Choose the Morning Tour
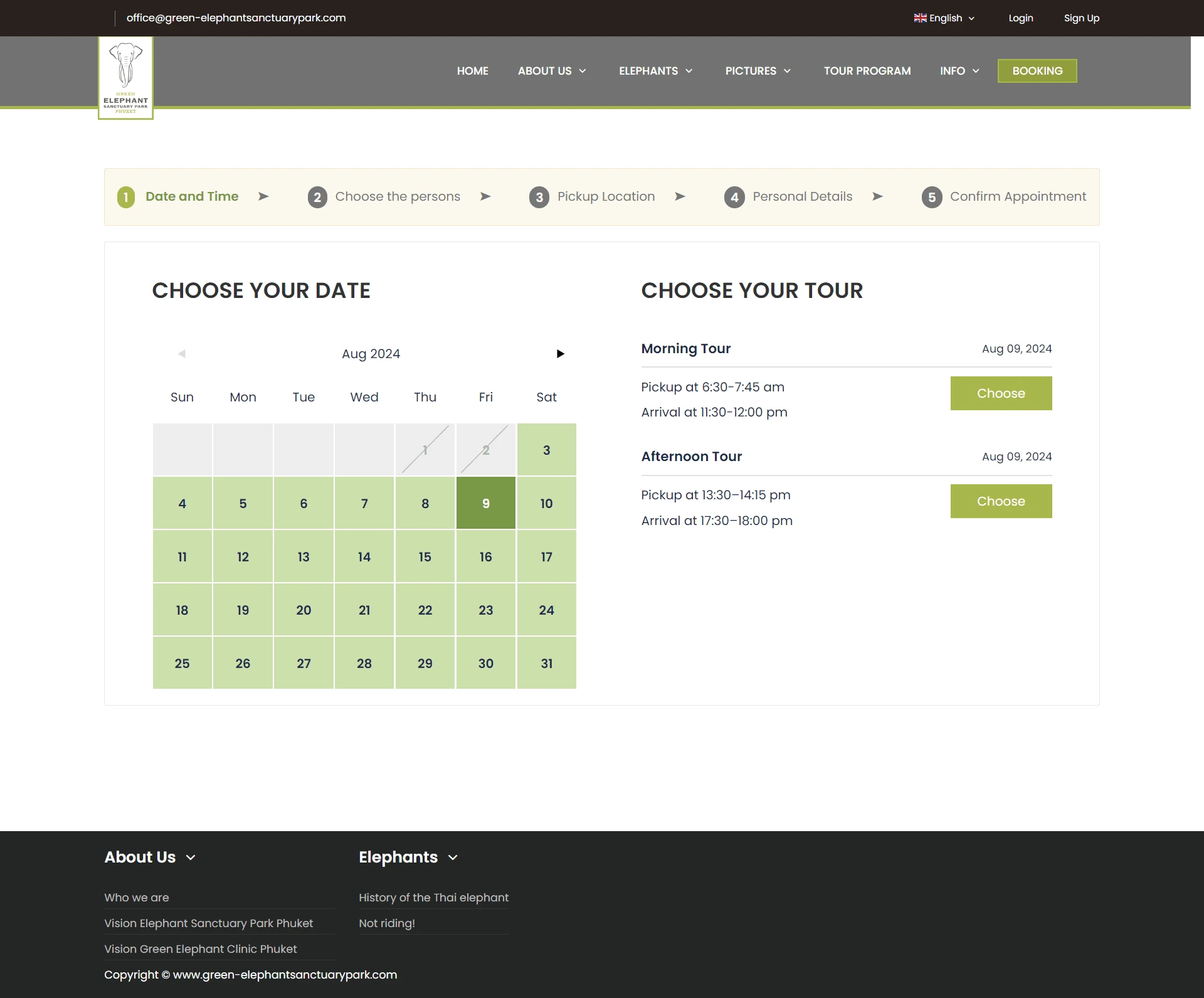Viewport: 1204px width, 998px height. click(1001, 393)
